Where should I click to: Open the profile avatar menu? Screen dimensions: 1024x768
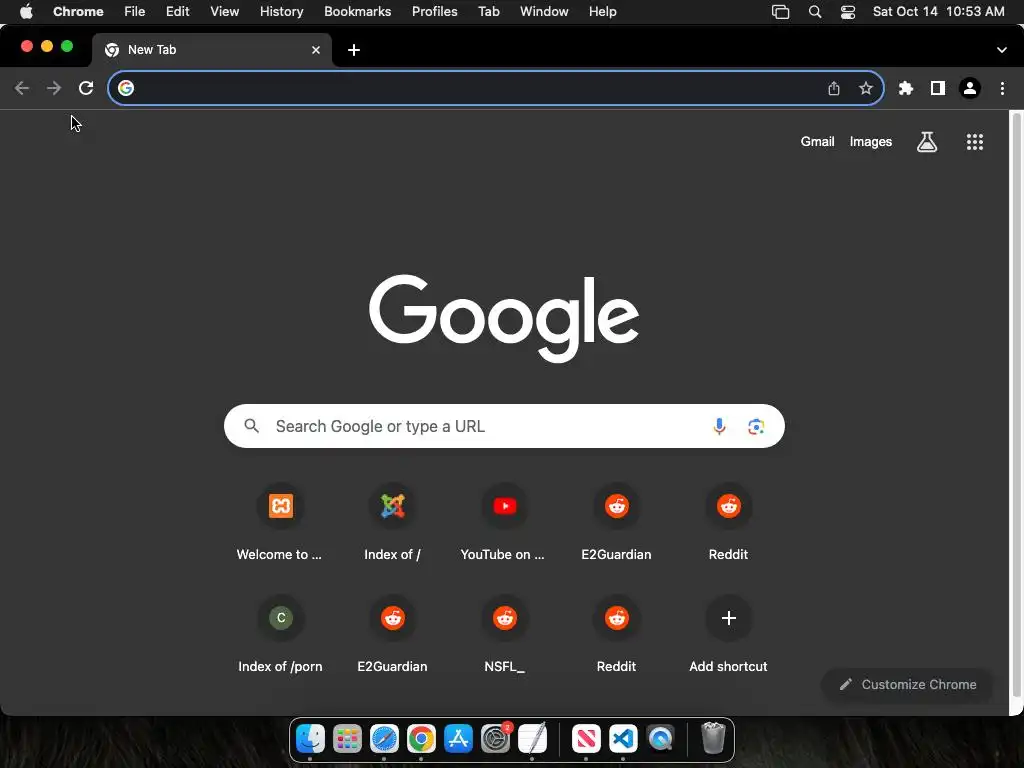970,88
